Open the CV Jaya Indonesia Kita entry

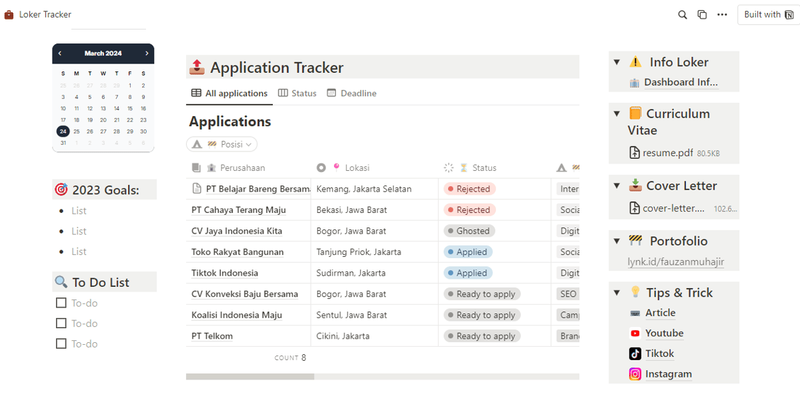click(237, 231)
